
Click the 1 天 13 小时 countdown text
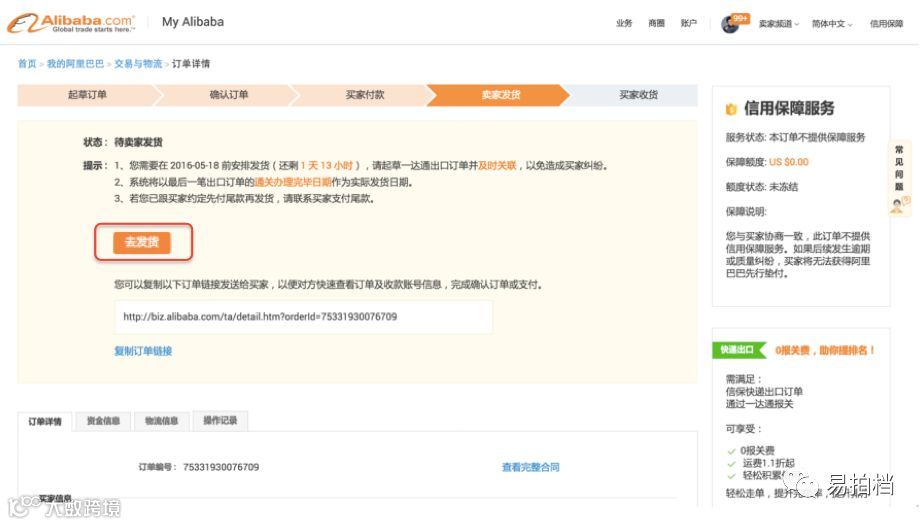click(326, 166)
